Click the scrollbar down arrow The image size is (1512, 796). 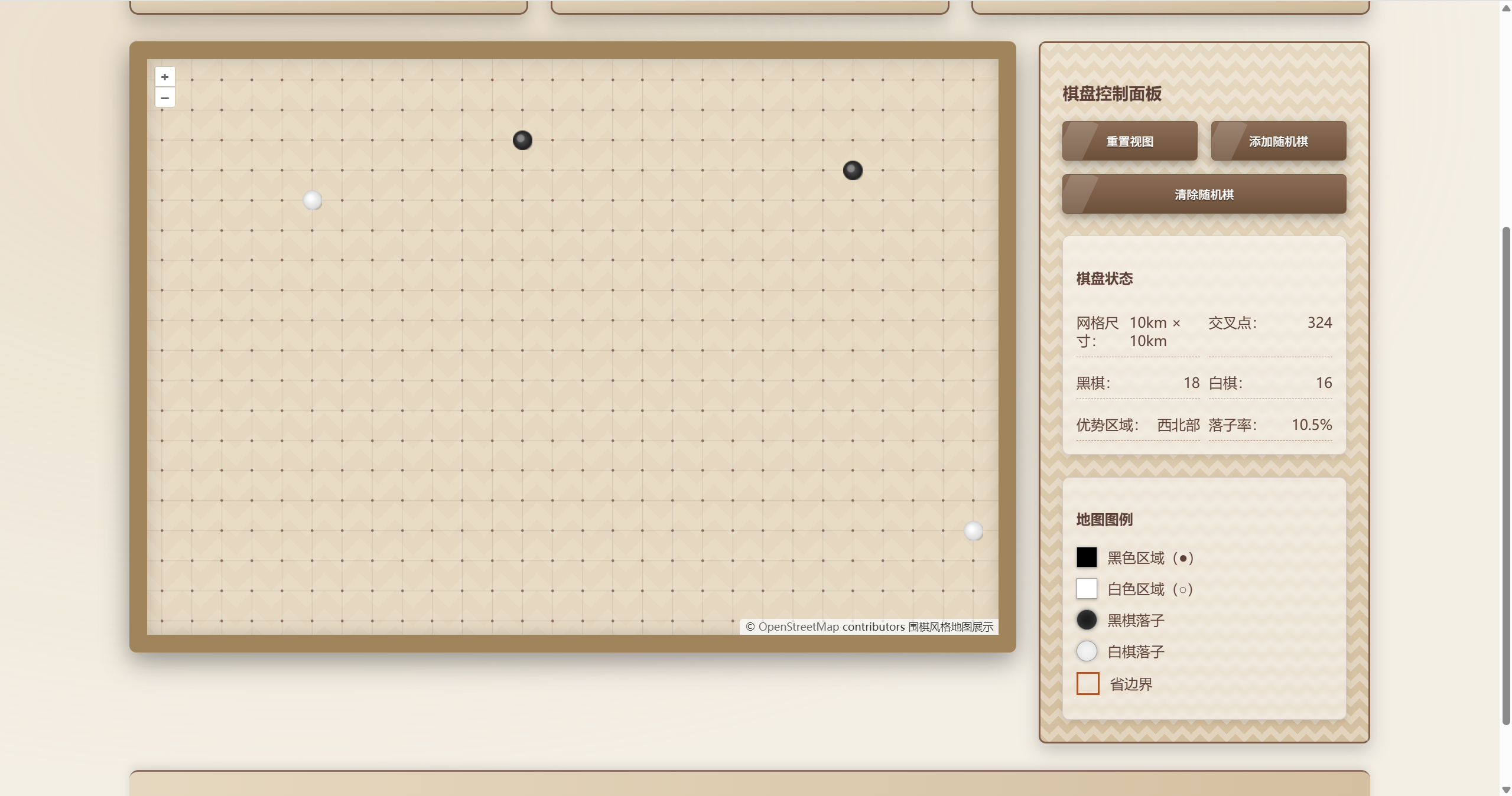[x=1506, y=790]
